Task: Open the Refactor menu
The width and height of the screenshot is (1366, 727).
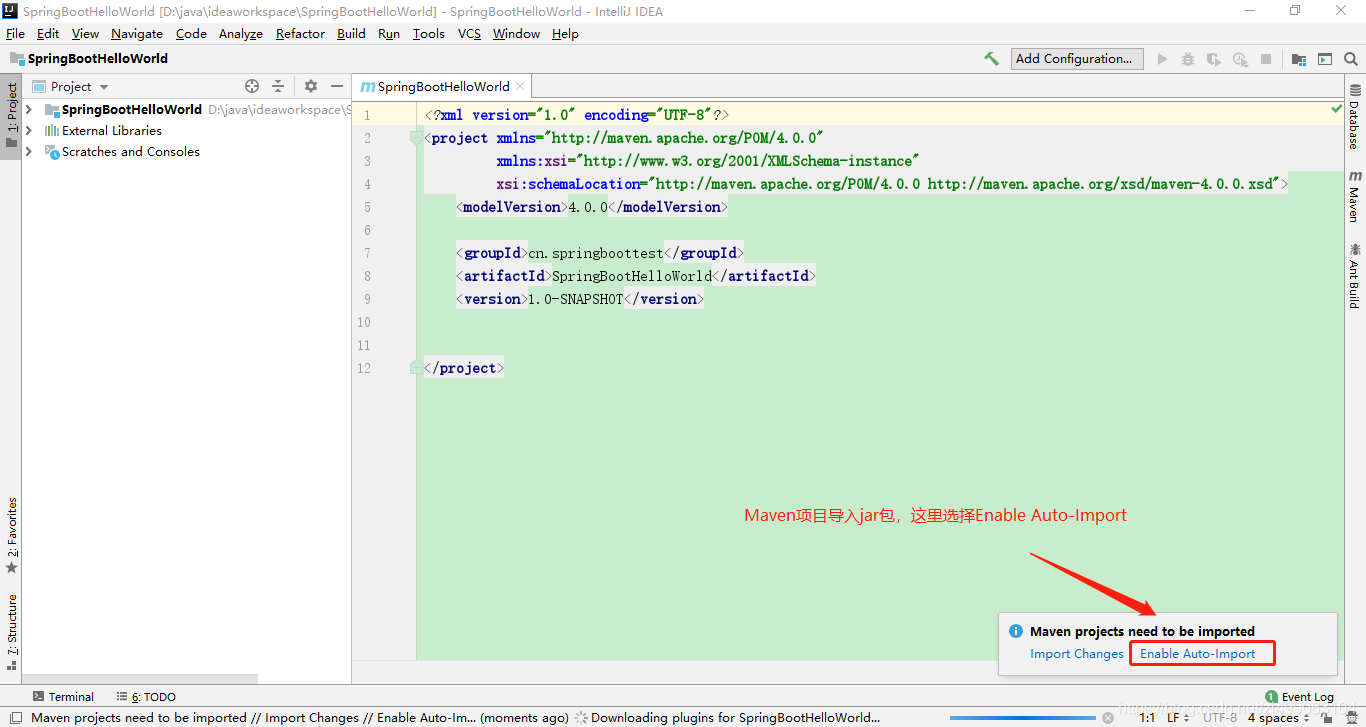Action: coord(300,34)
